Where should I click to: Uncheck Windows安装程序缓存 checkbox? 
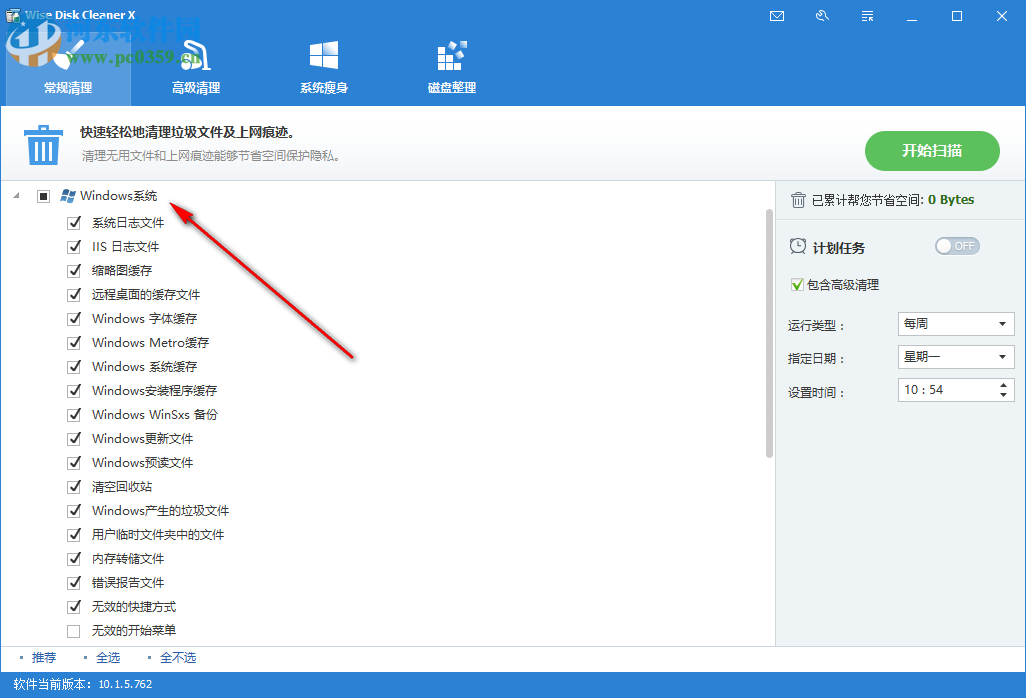(x=74, y=391)
